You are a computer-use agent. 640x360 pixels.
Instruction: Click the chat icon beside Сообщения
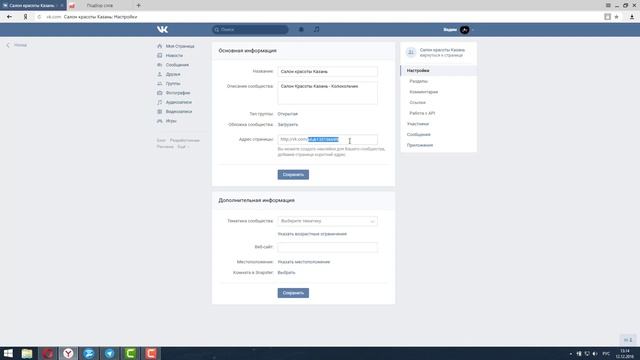tap(160, 65)
